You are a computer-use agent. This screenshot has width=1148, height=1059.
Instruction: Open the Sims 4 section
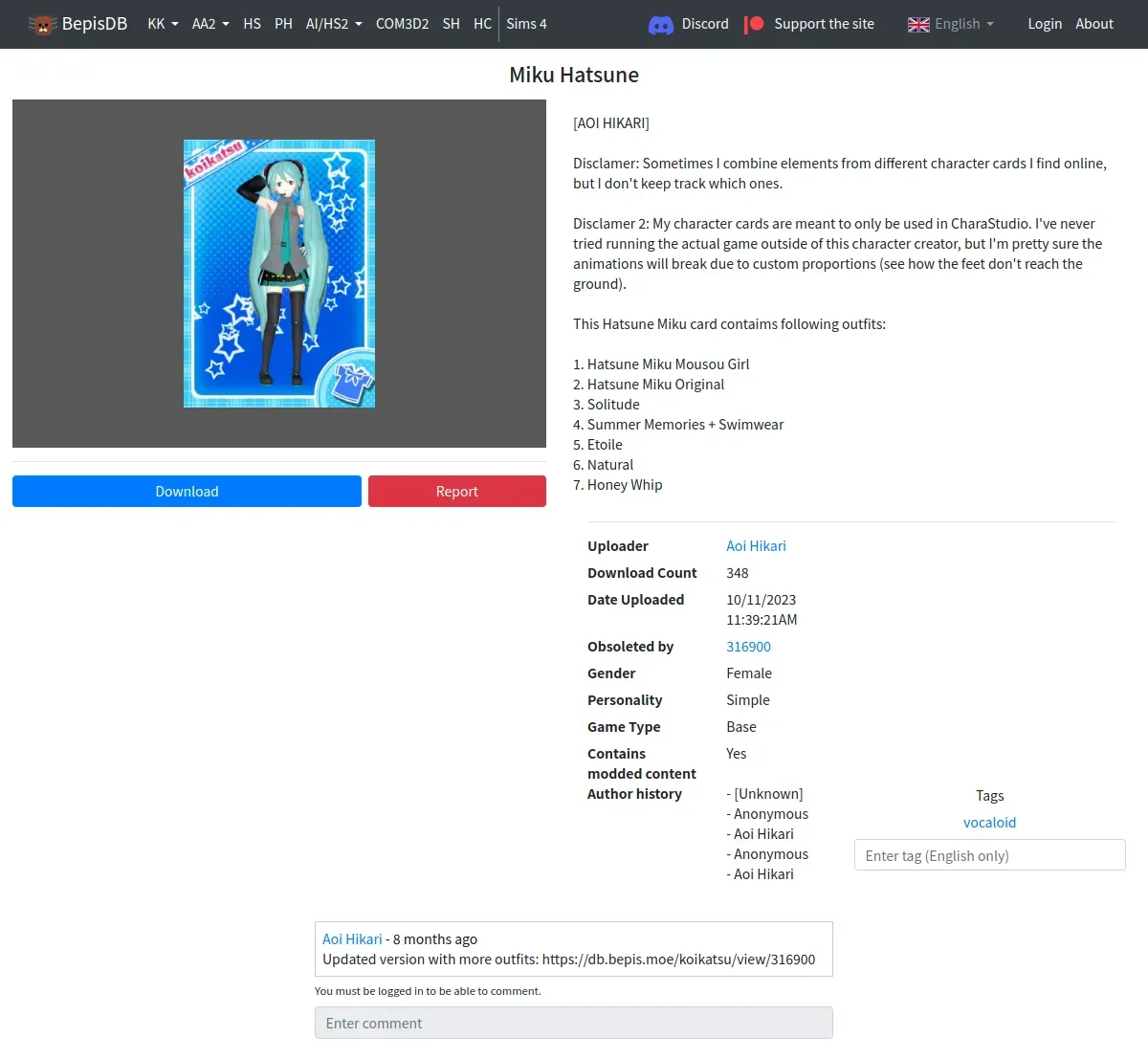pos(526,24)
